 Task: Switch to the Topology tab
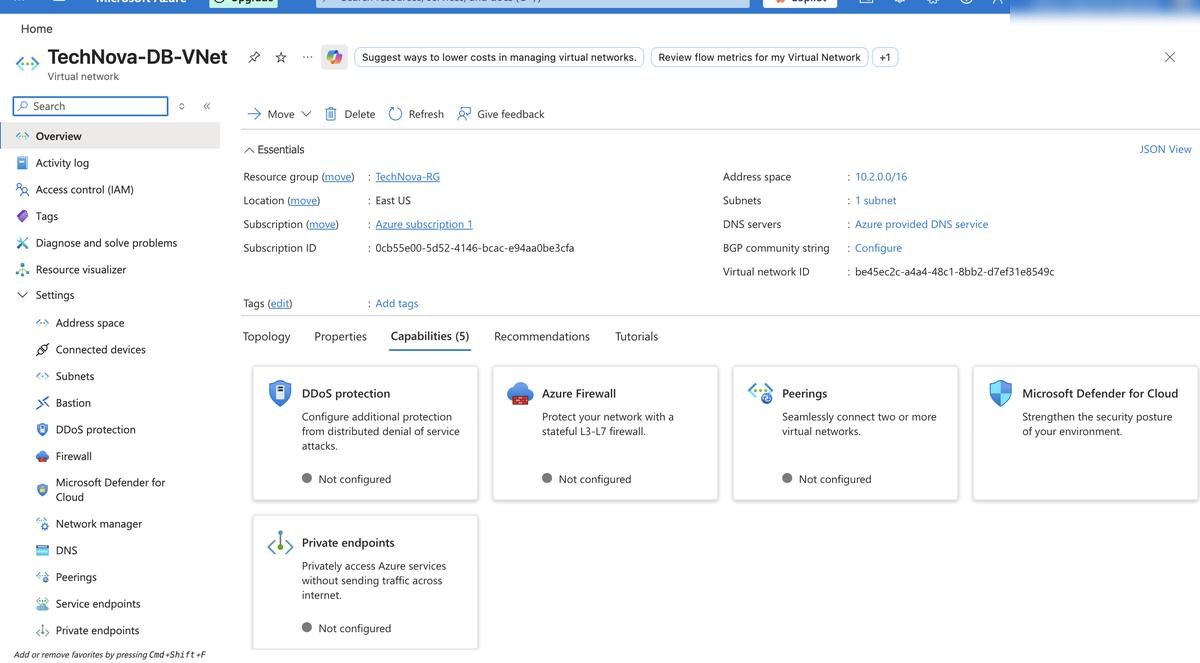pyautogui.click(x=266, y=336)
